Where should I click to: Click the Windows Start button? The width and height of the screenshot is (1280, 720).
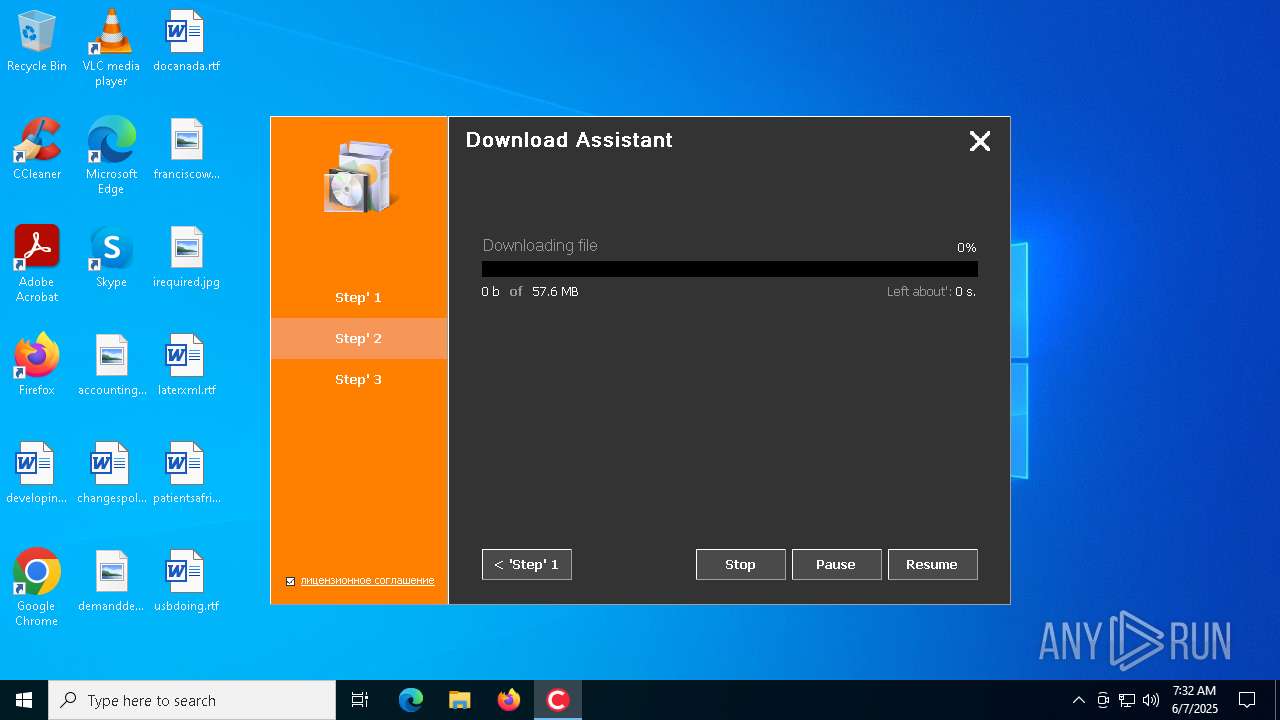click(x=24, y=700)
